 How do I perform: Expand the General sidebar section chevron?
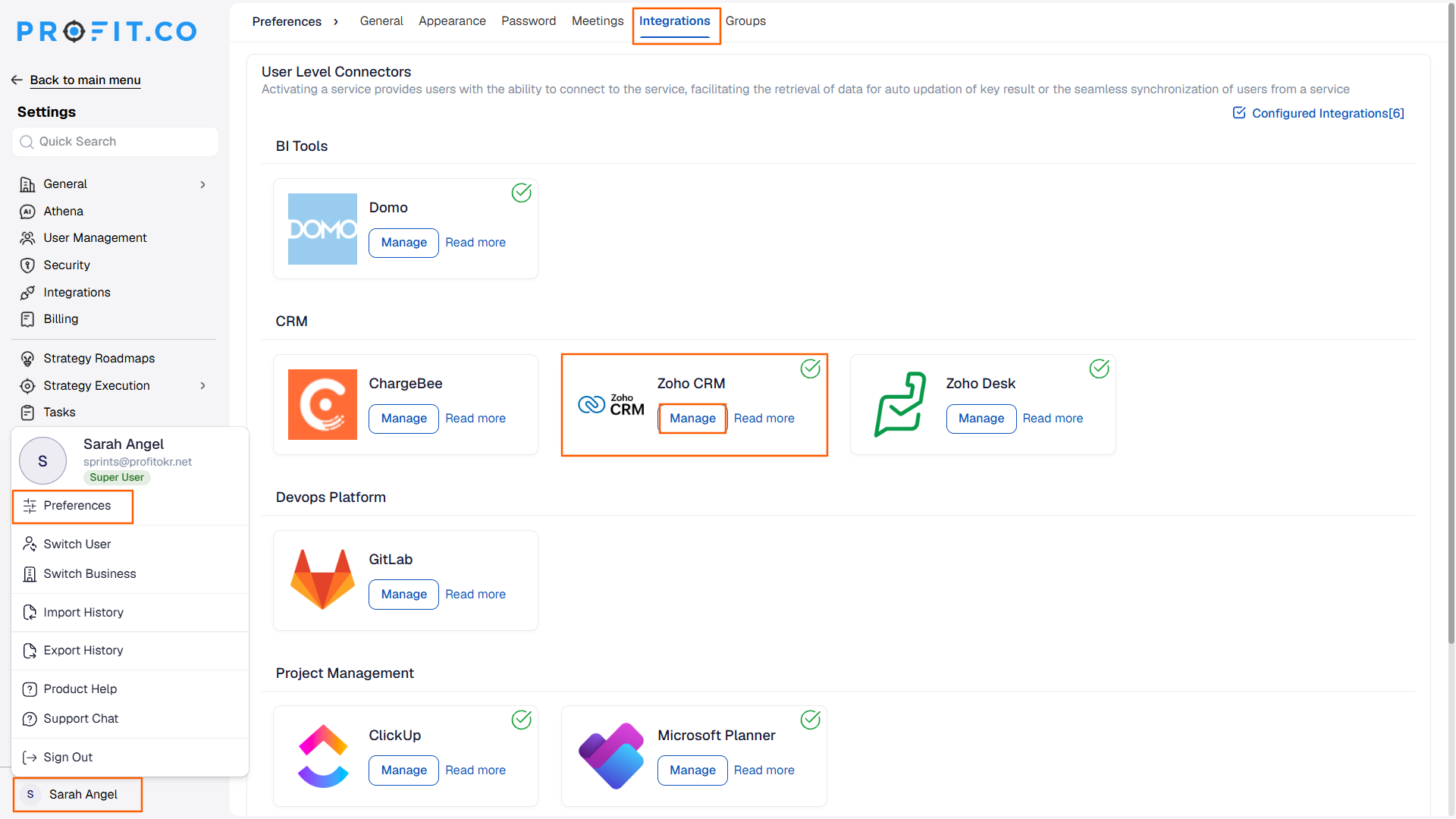202,184
